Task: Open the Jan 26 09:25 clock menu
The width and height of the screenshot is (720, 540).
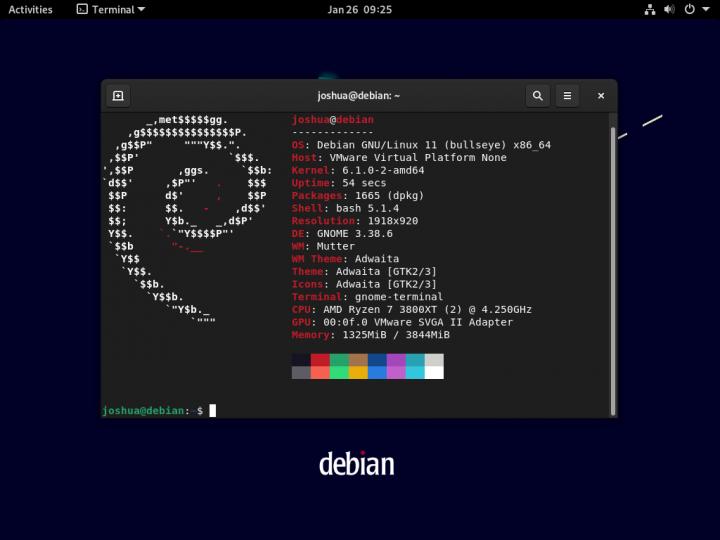Action: click(x=359, y=9)
